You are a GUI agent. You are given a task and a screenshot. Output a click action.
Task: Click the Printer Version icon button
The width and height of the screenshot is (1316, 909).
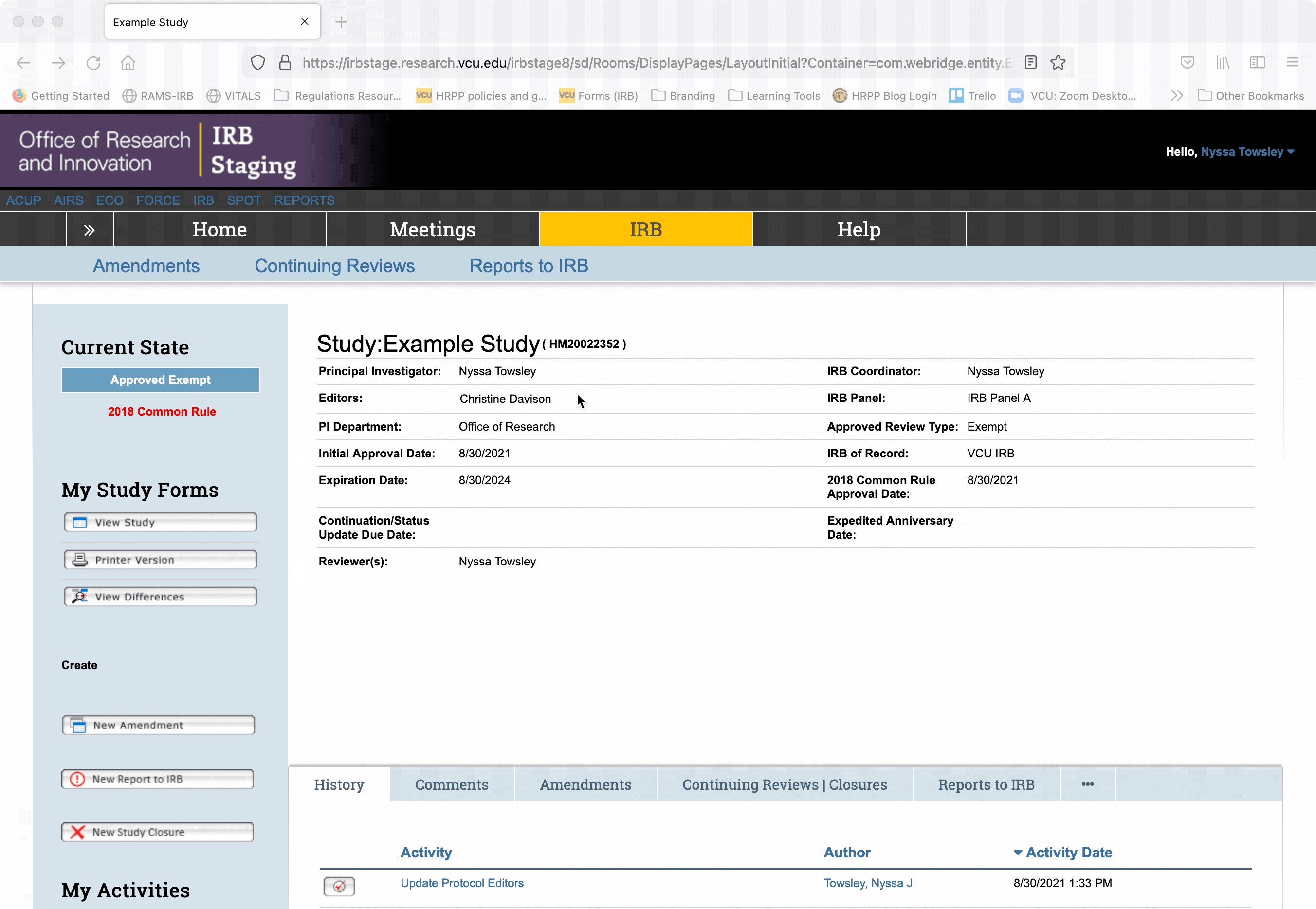(80, 559)
